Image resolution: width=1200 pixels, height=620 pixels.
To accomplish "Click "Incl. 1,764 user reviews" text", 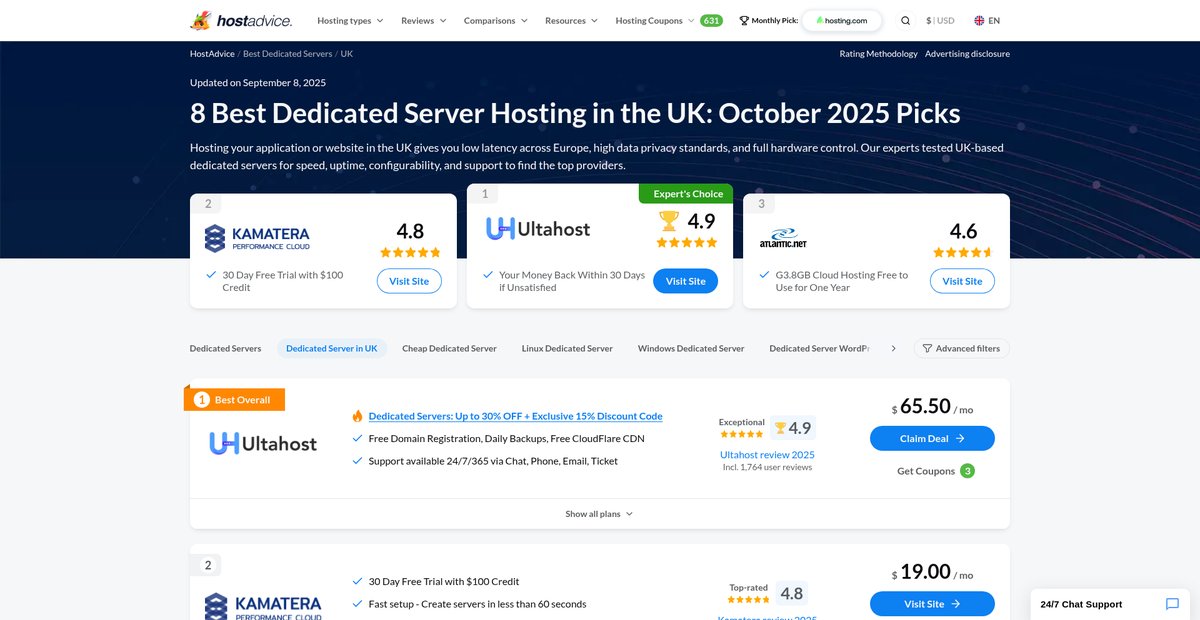I will [x=767, y=467].
